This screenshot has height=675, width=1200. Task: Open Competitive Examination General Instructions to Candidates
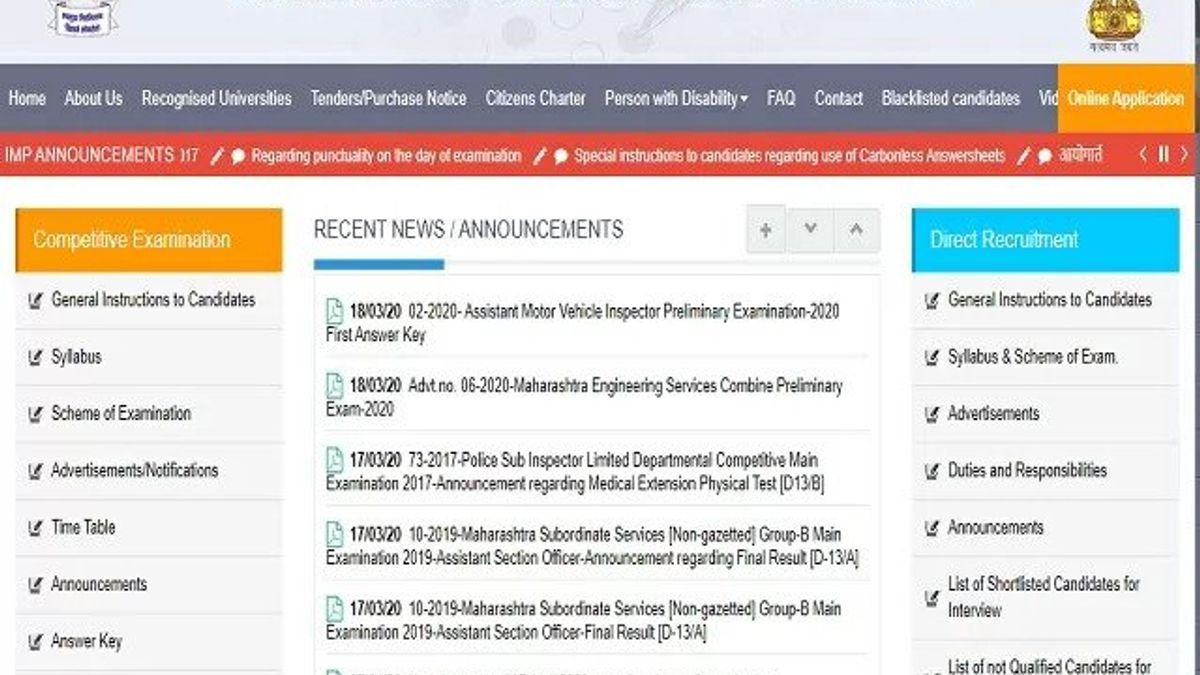(153, 299)
